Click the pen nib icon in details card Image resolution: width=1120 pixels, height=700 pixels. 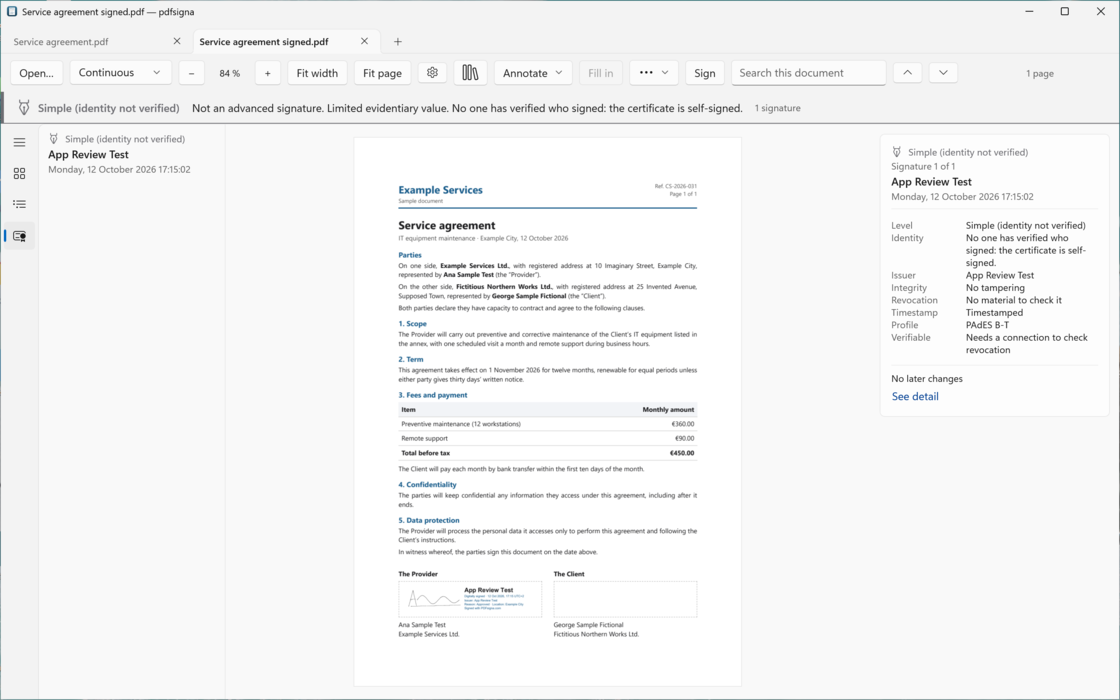(x=897, y=152)
